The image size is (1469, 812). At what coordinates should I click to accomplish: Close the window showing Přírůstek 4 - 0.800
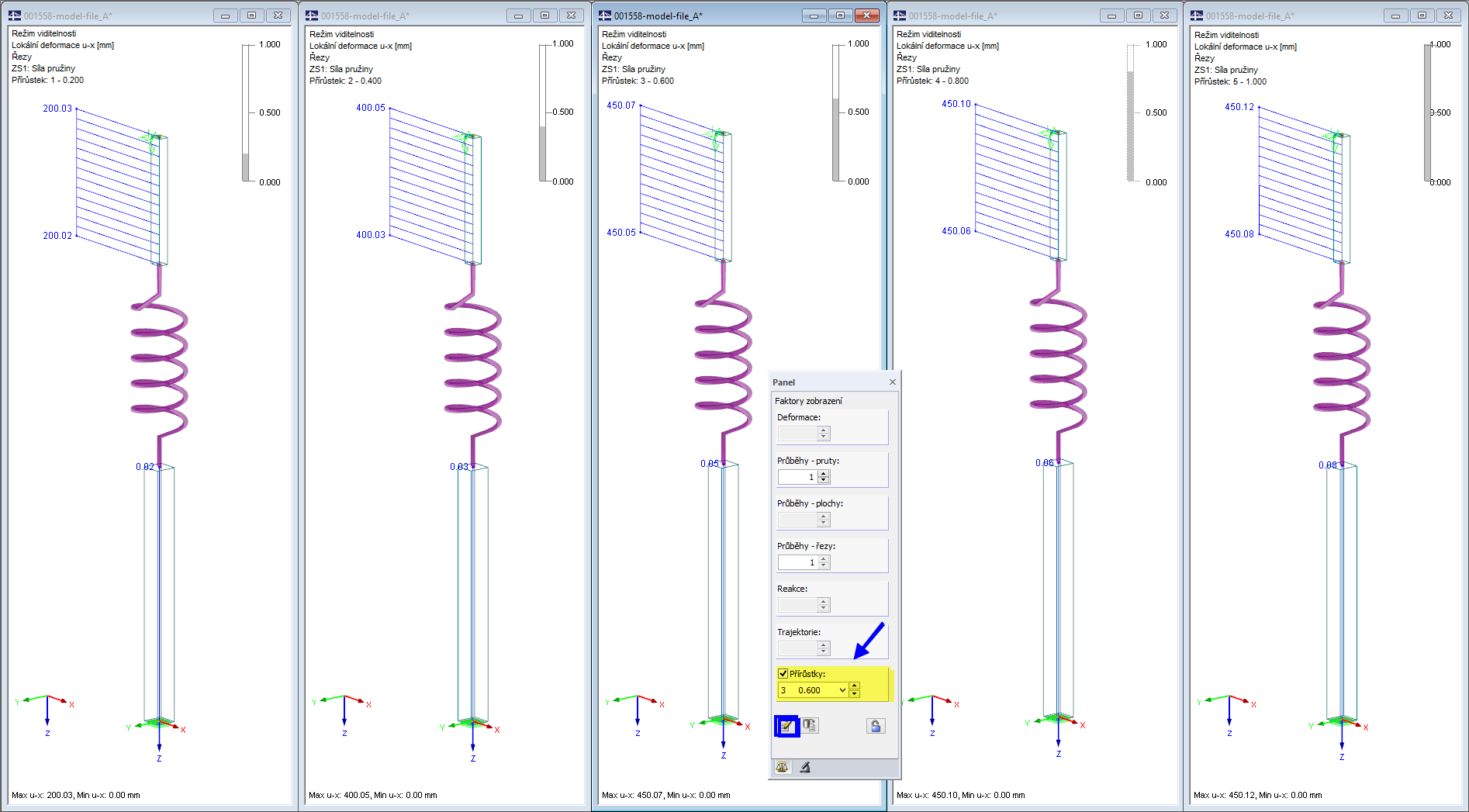point(1164,16)
